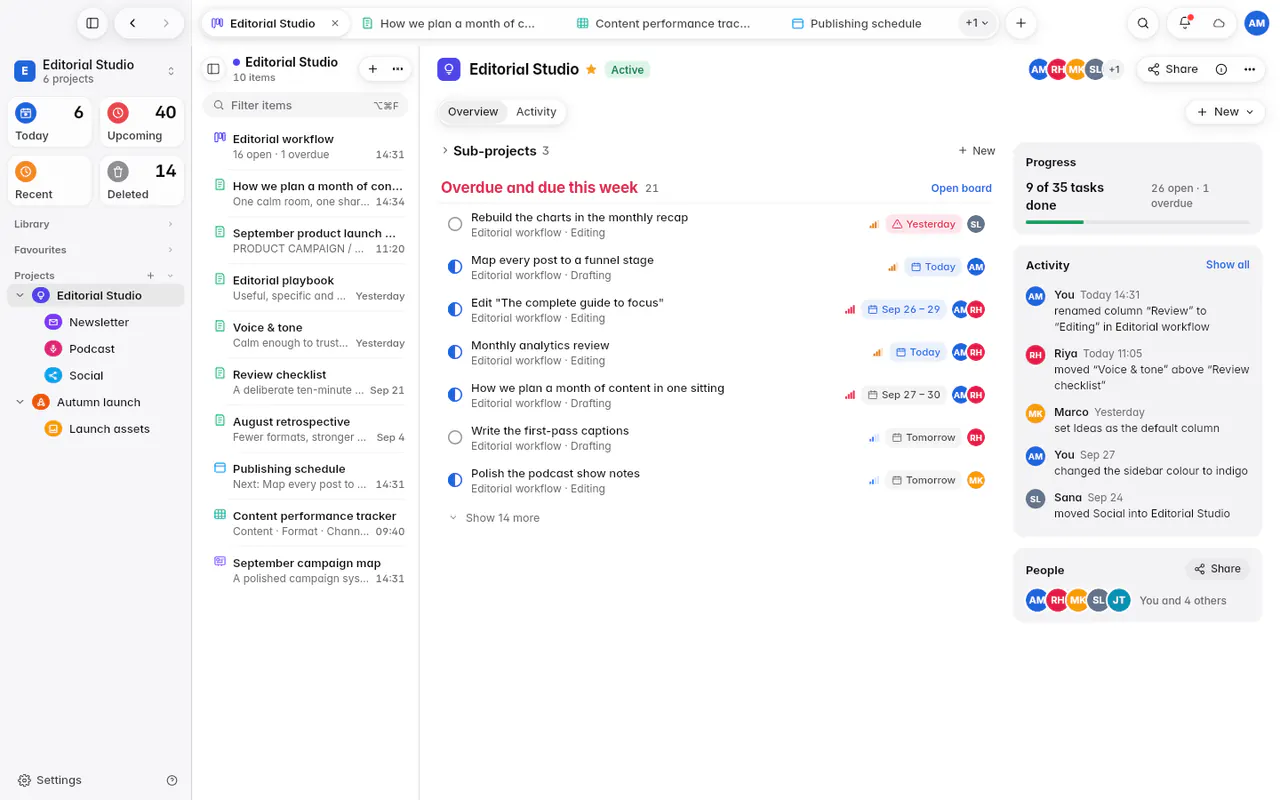
Task: Mark "Rebuild the charts in the monthly recap" done
Action: [455, 224]
